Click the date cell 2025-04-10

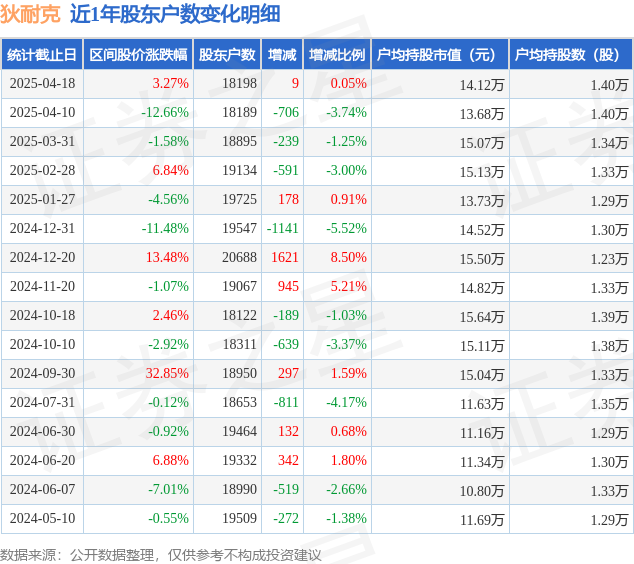[x=42, y=112]
